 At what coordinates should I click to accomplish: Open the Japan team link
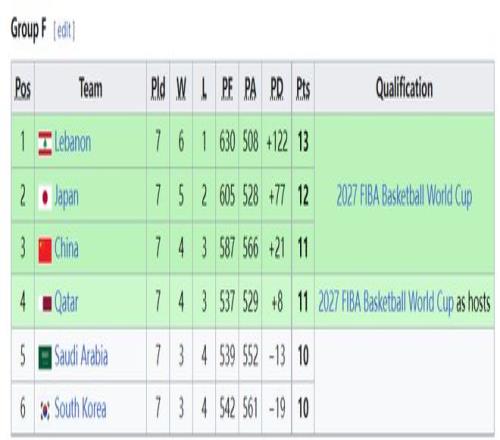tap(67, 197)
